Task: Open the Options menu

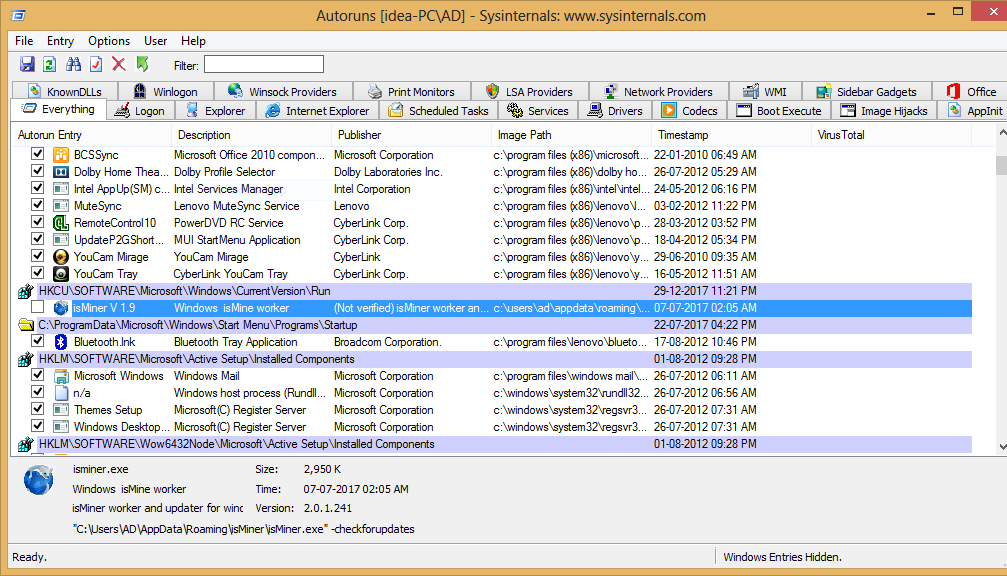Action: coord(109,41)
